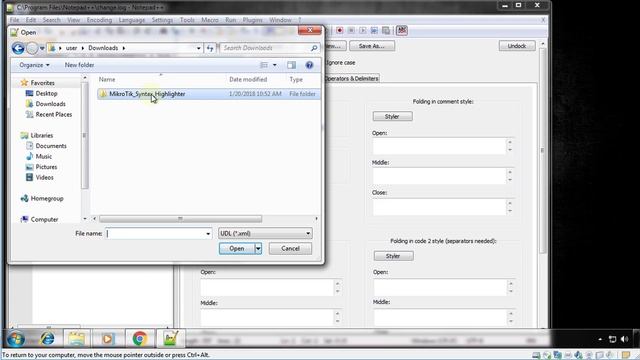Open dialog help icon

pyautogui.click(x=309, y=65)
